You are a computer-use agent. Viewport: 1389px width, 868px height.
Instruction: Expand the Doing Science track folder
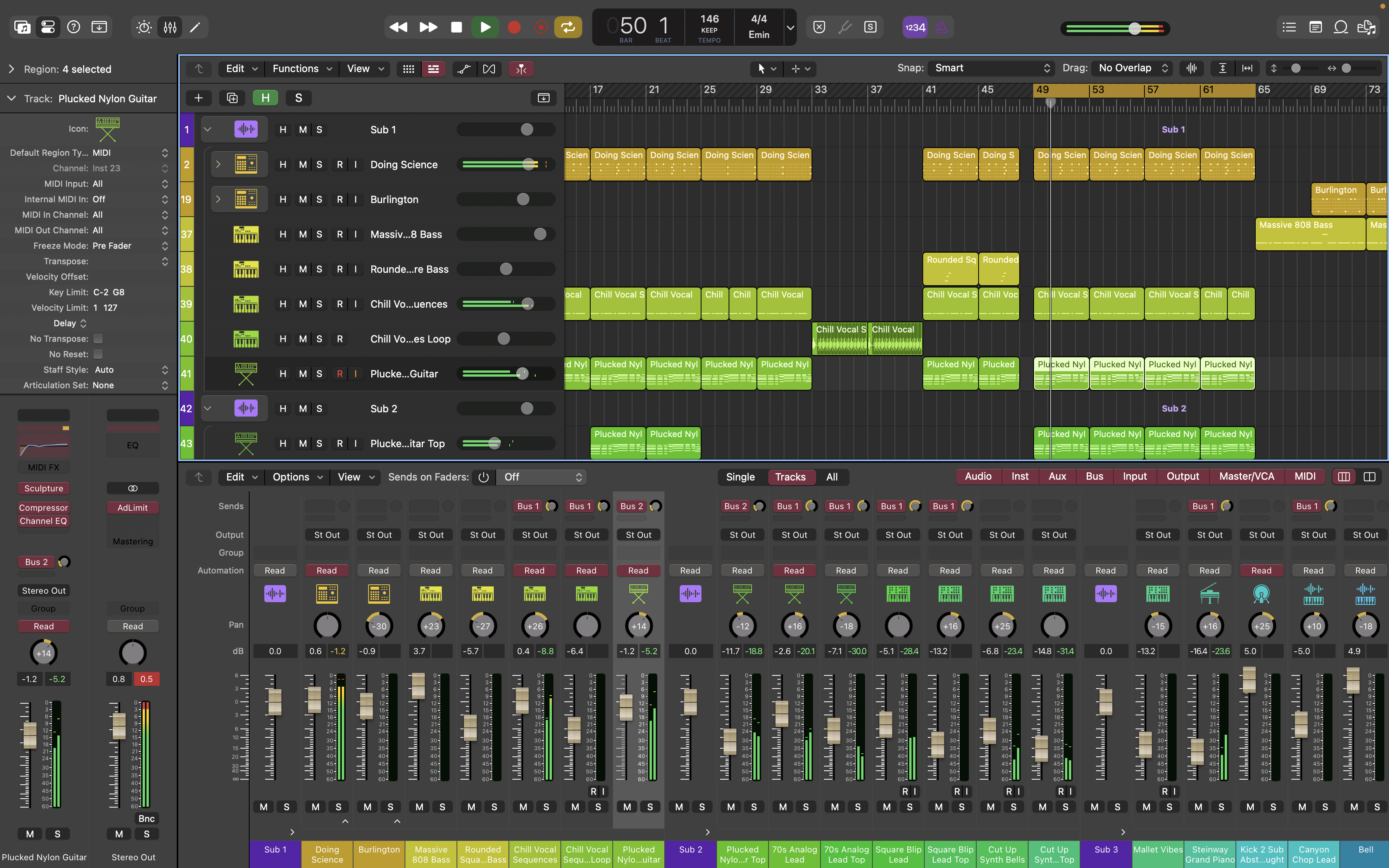(x=218, y=165)
